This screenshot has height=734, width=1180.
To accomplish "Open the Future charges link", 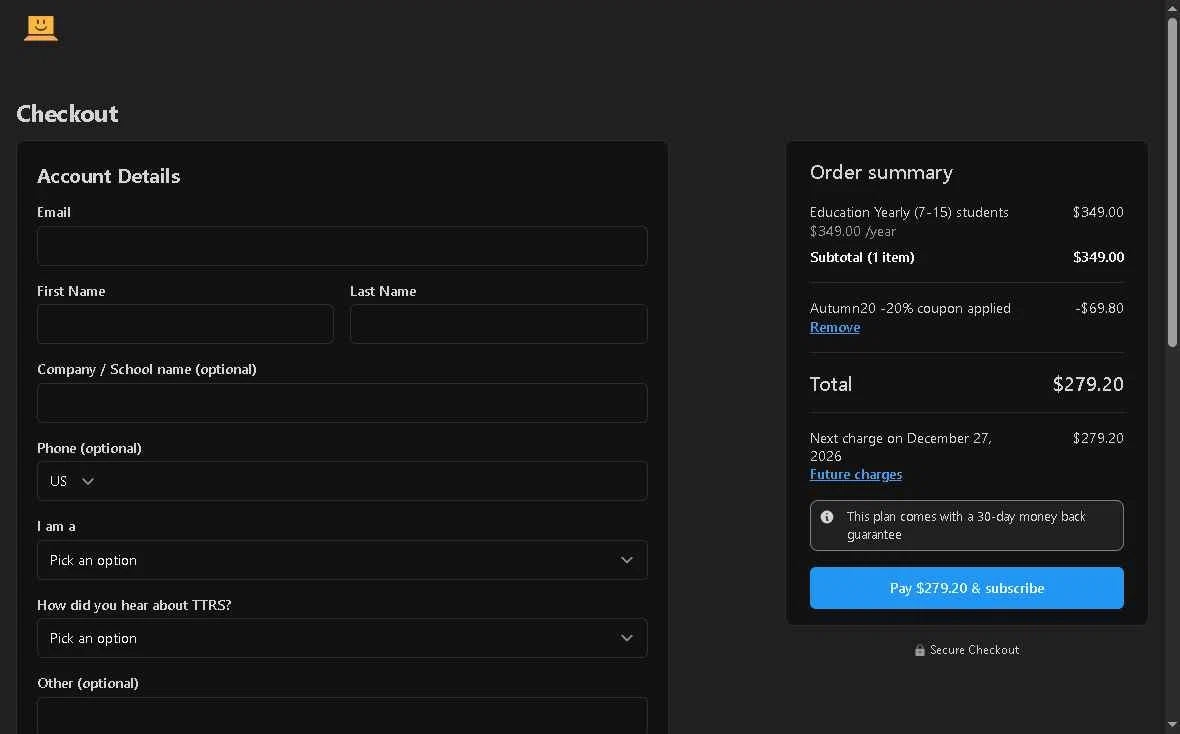I will click(856, 474).
